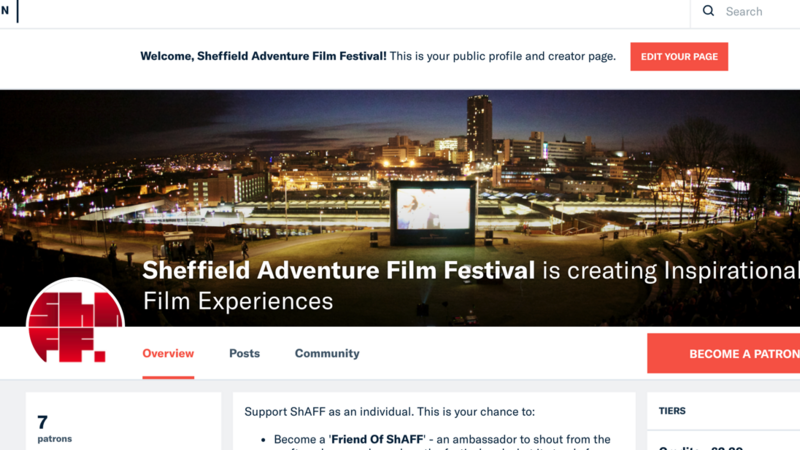Open the Community tab
This screenshot has width=800, height=450.
coord(327,353)
